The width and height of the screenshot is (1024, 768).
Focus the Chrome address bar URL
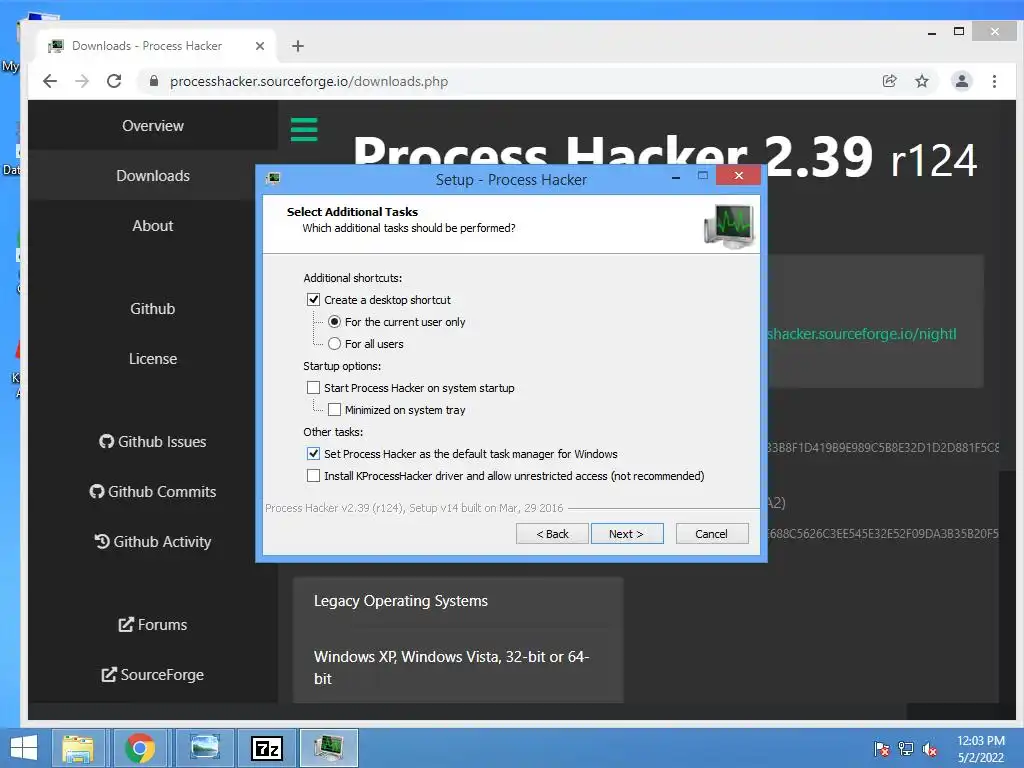point(309,82)
